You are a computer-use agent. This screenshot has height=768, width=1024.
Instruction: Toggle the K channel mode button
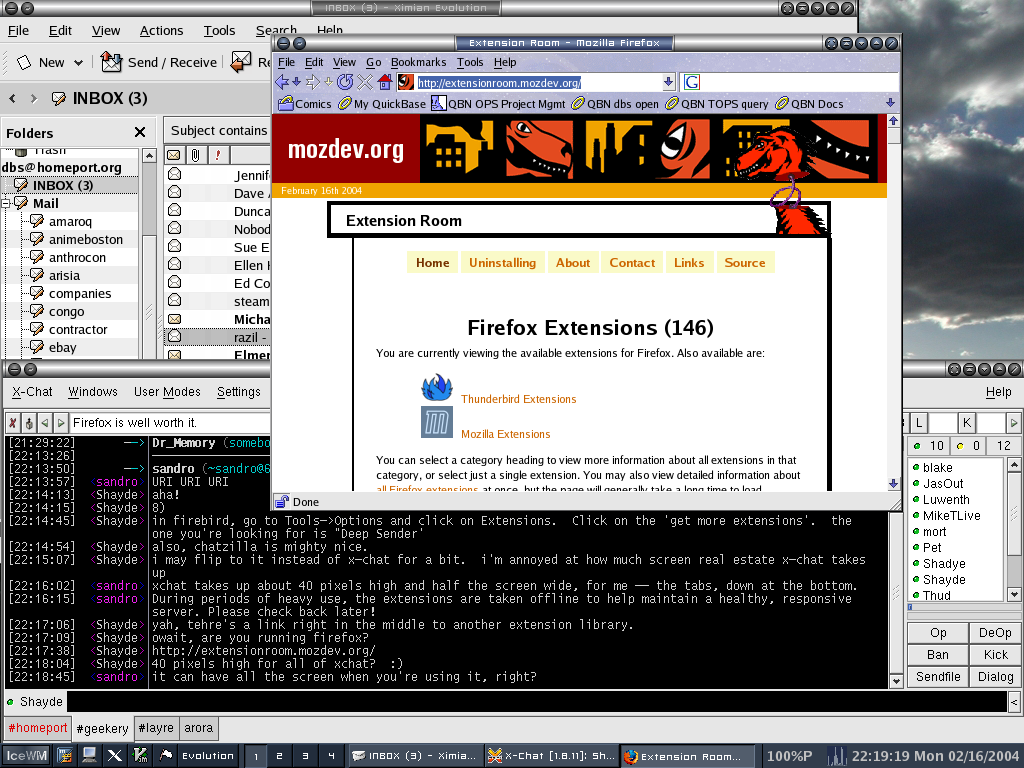point(967,423)
